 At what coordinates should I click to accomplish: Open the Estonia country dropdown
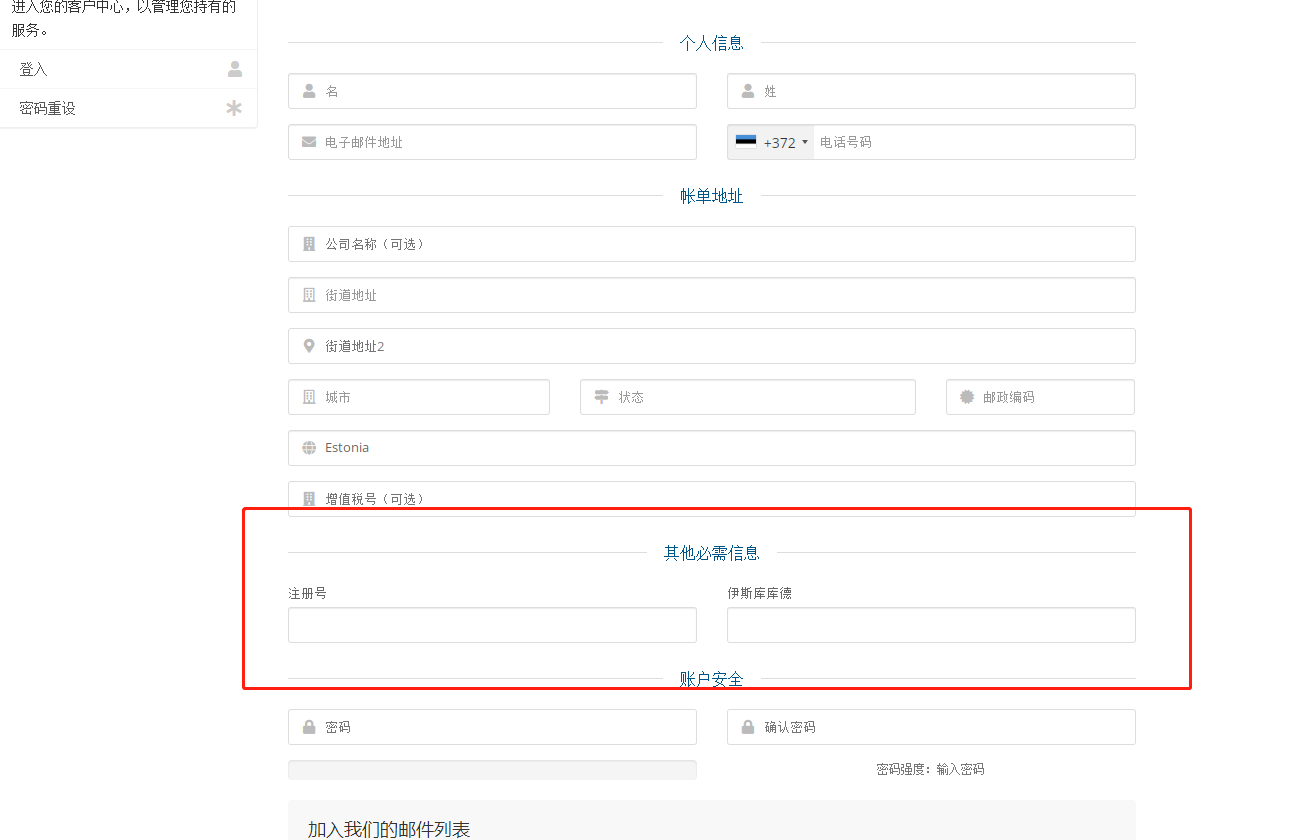[712, 448]
